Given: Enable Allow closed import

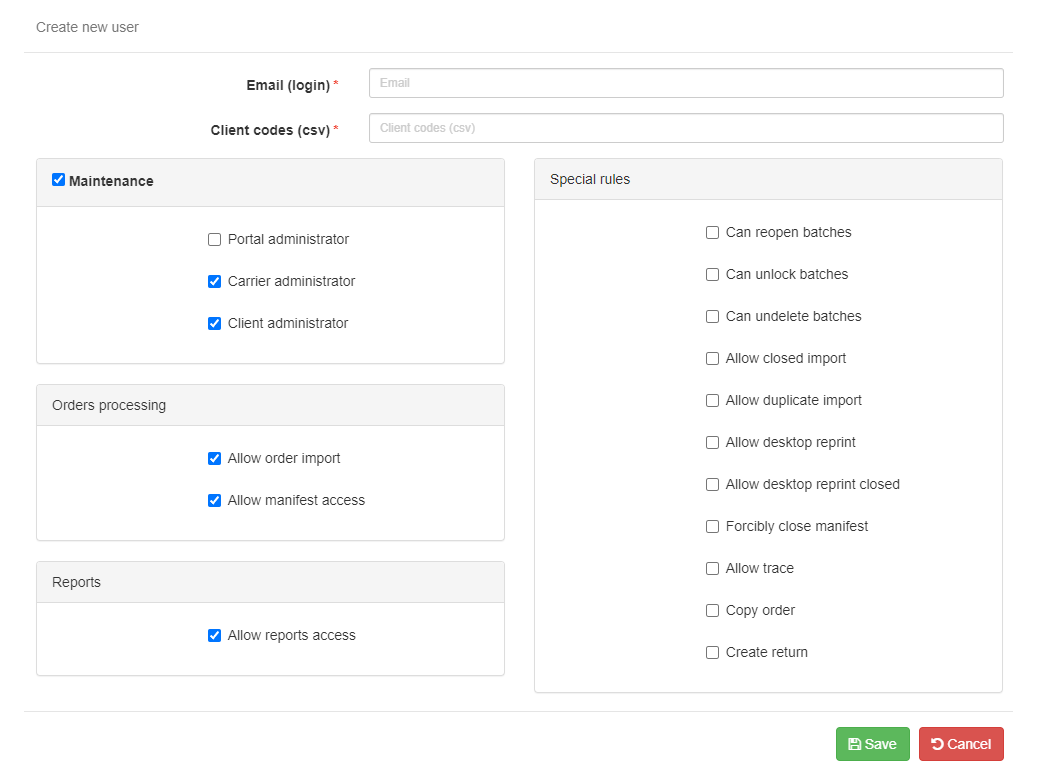Looking at the screenshot, I should pos(712,359).
